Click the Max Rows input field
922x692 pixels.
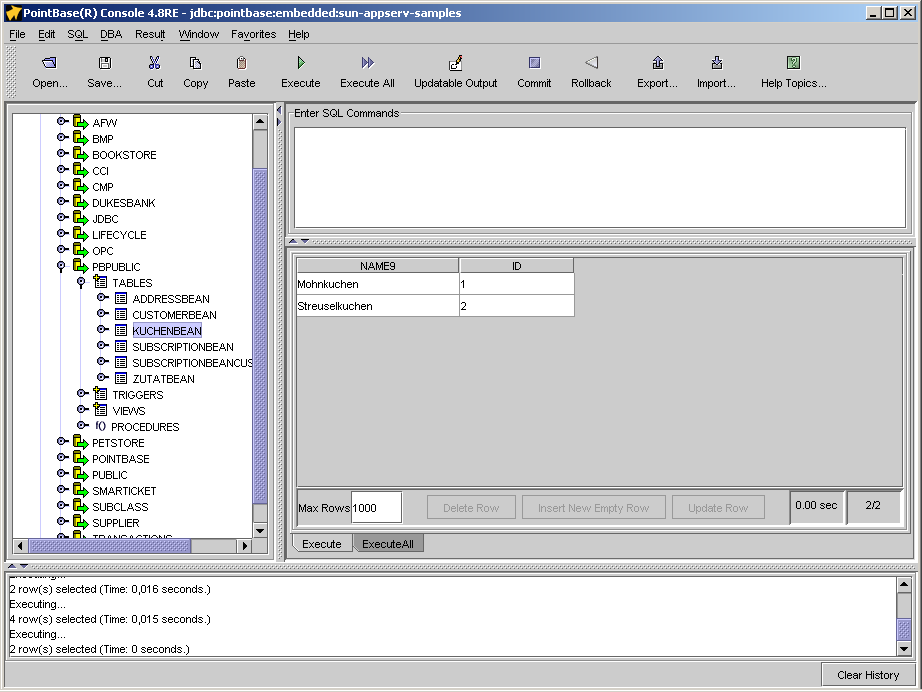point(376,507)
